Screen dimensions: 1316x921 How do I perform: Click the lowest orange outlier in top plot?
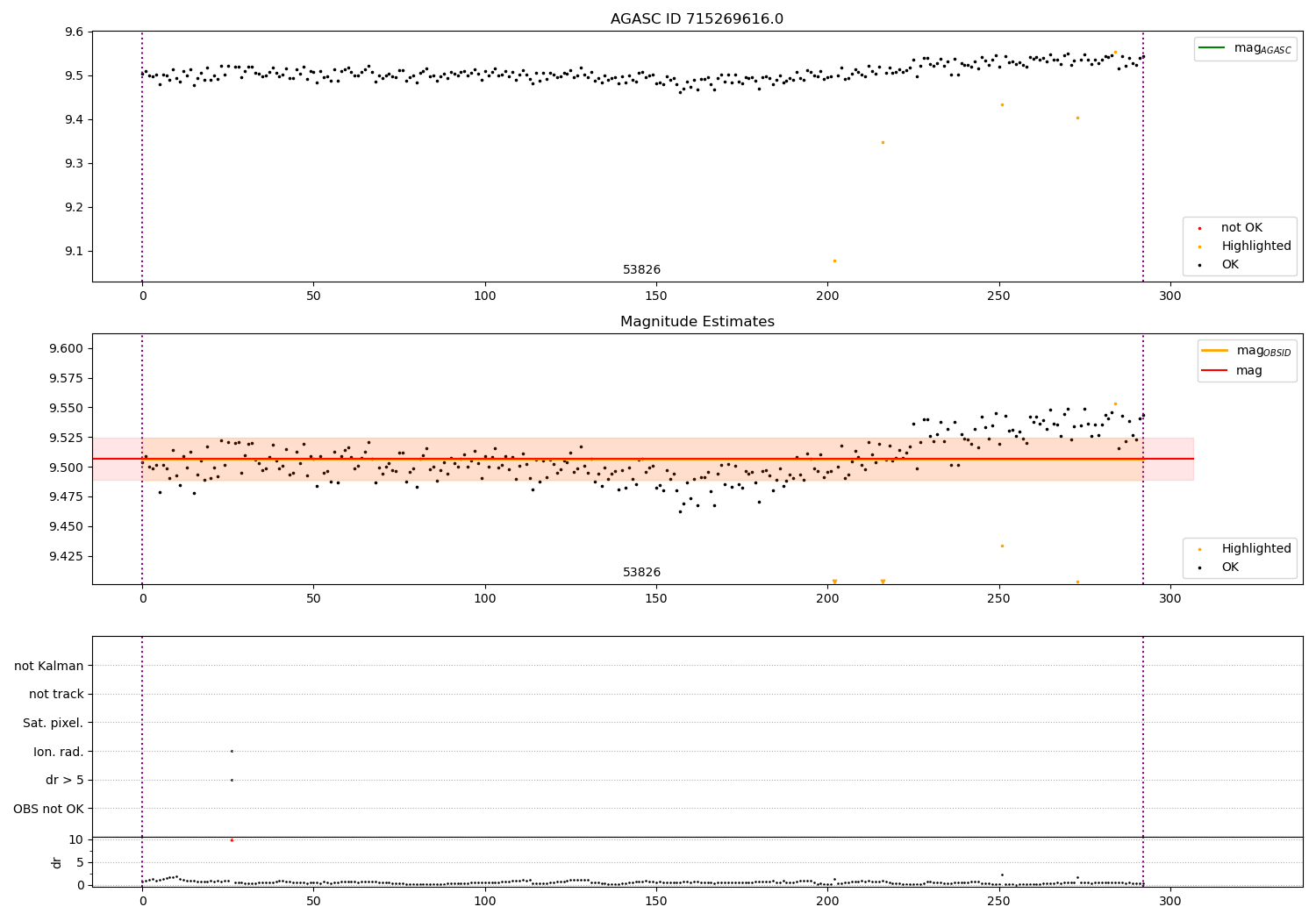(834, 261)
